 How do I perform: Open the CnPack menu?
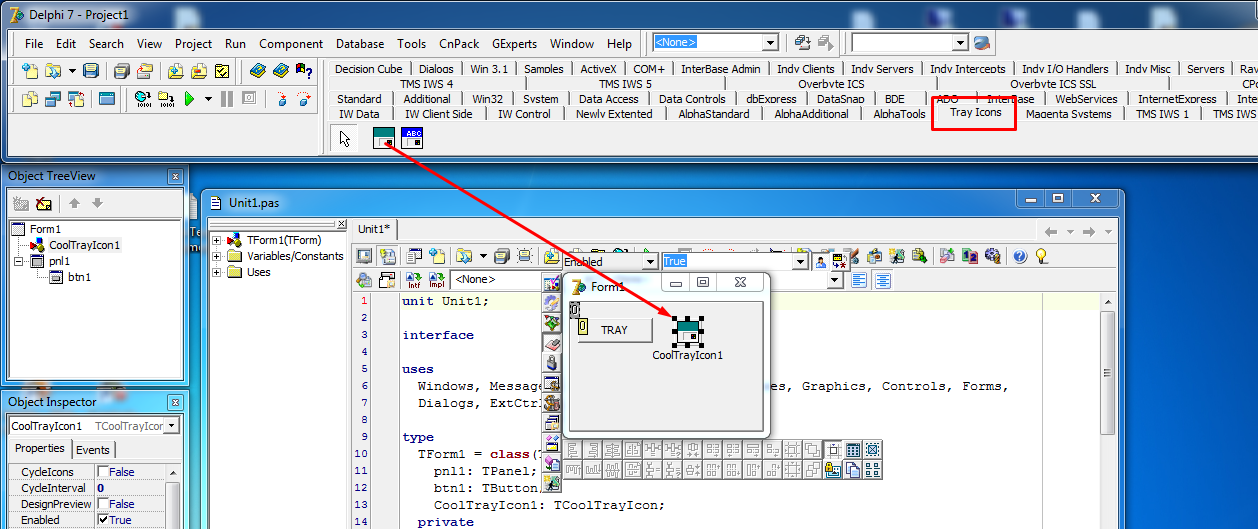pos(459,44)
